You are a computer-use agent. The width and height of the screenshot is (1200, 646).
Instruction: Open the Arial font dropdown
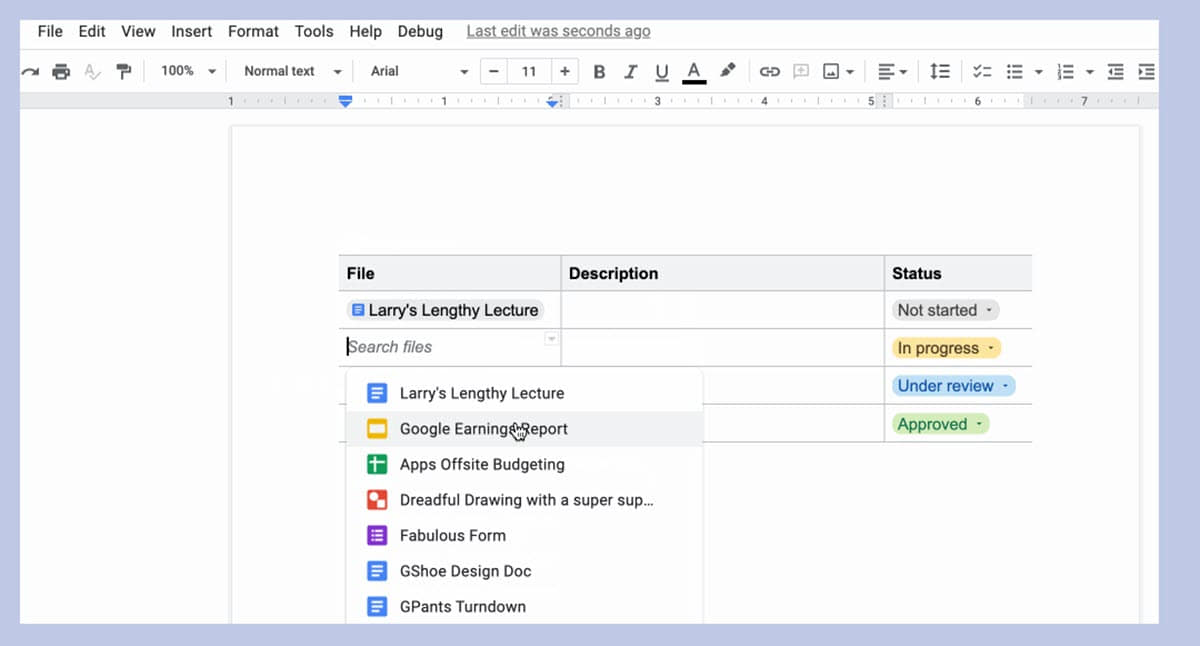point(419,71)
